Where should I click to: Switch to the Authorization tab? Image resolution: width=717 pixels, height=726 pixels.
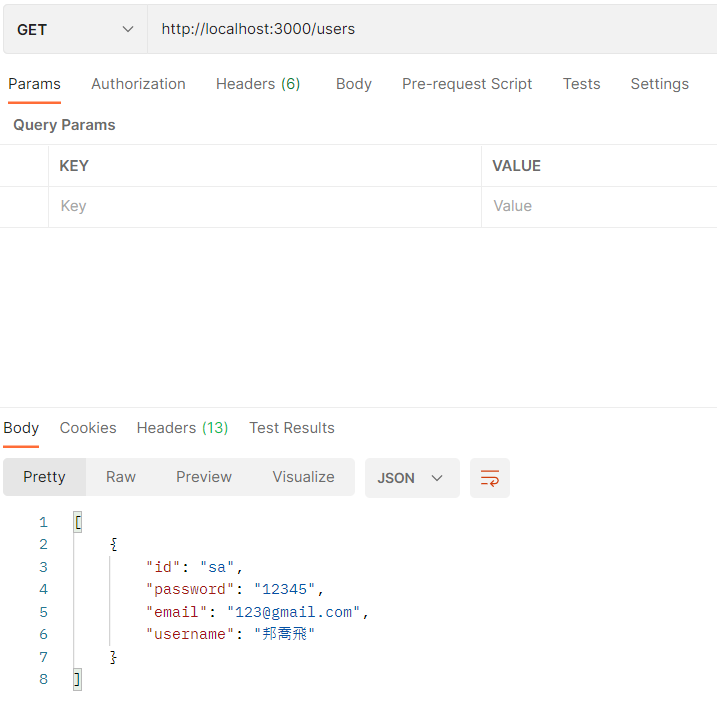tap(138, 84)
